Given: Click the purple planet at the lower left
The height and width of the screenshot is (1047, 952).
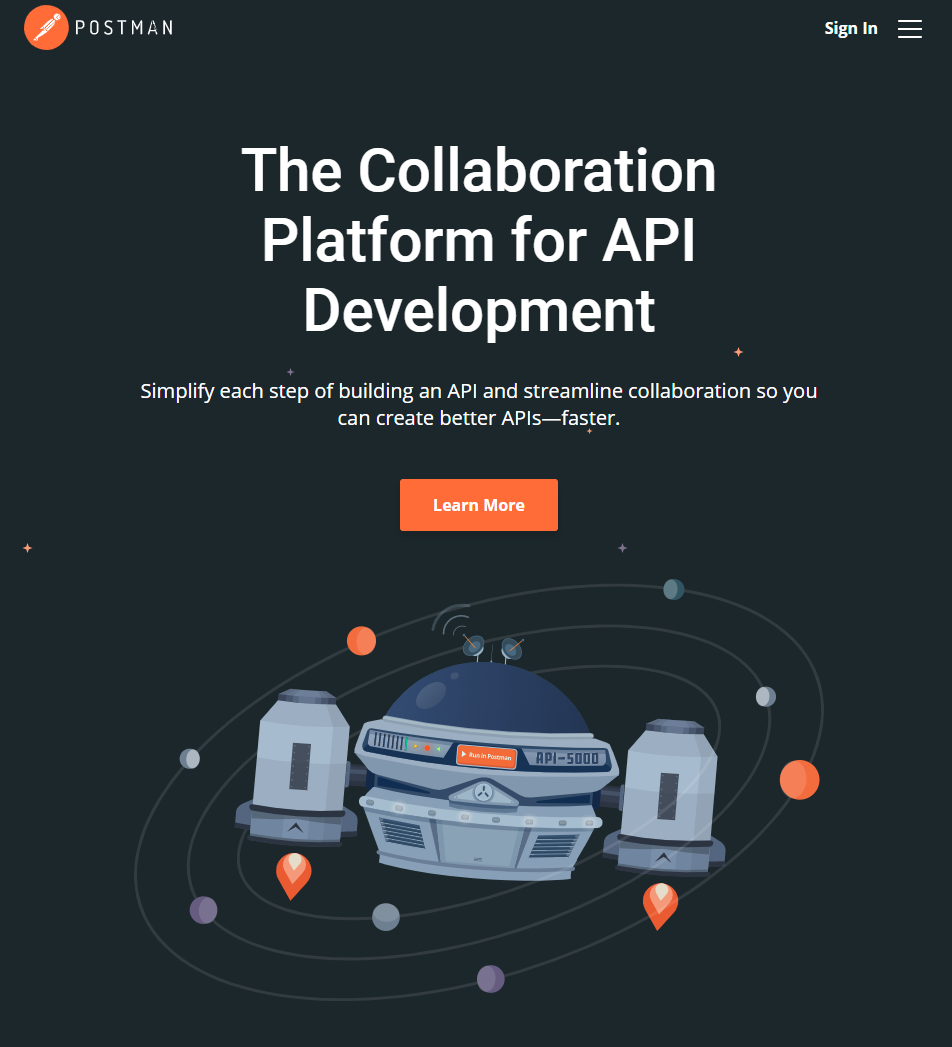Looking at the screenshot, I should [203, 910].
